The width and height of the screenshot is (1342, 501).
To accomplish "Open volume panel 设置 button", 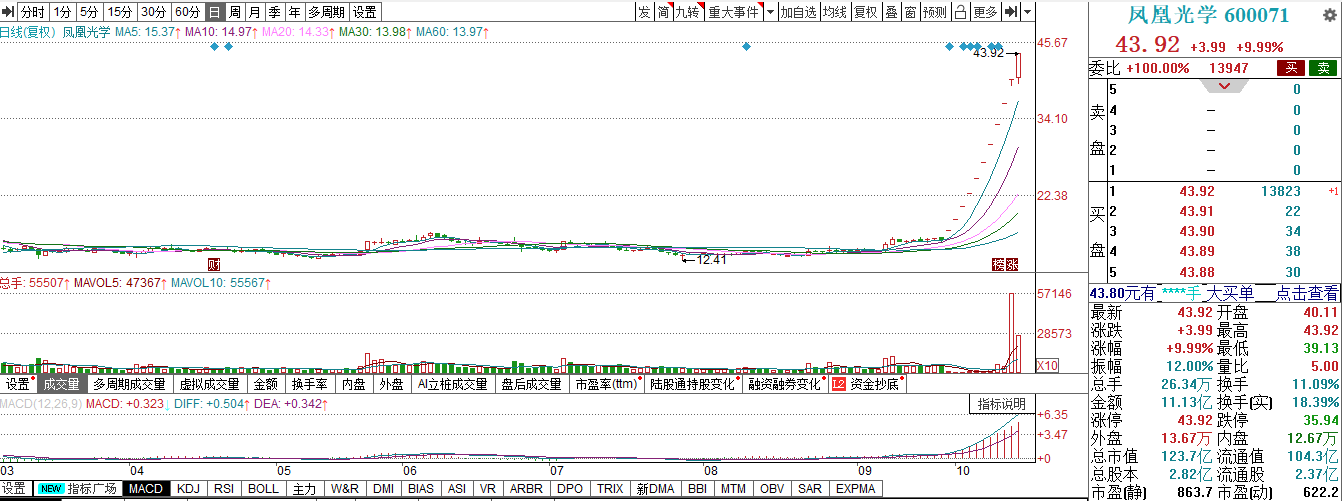I will tap(18, 384).
